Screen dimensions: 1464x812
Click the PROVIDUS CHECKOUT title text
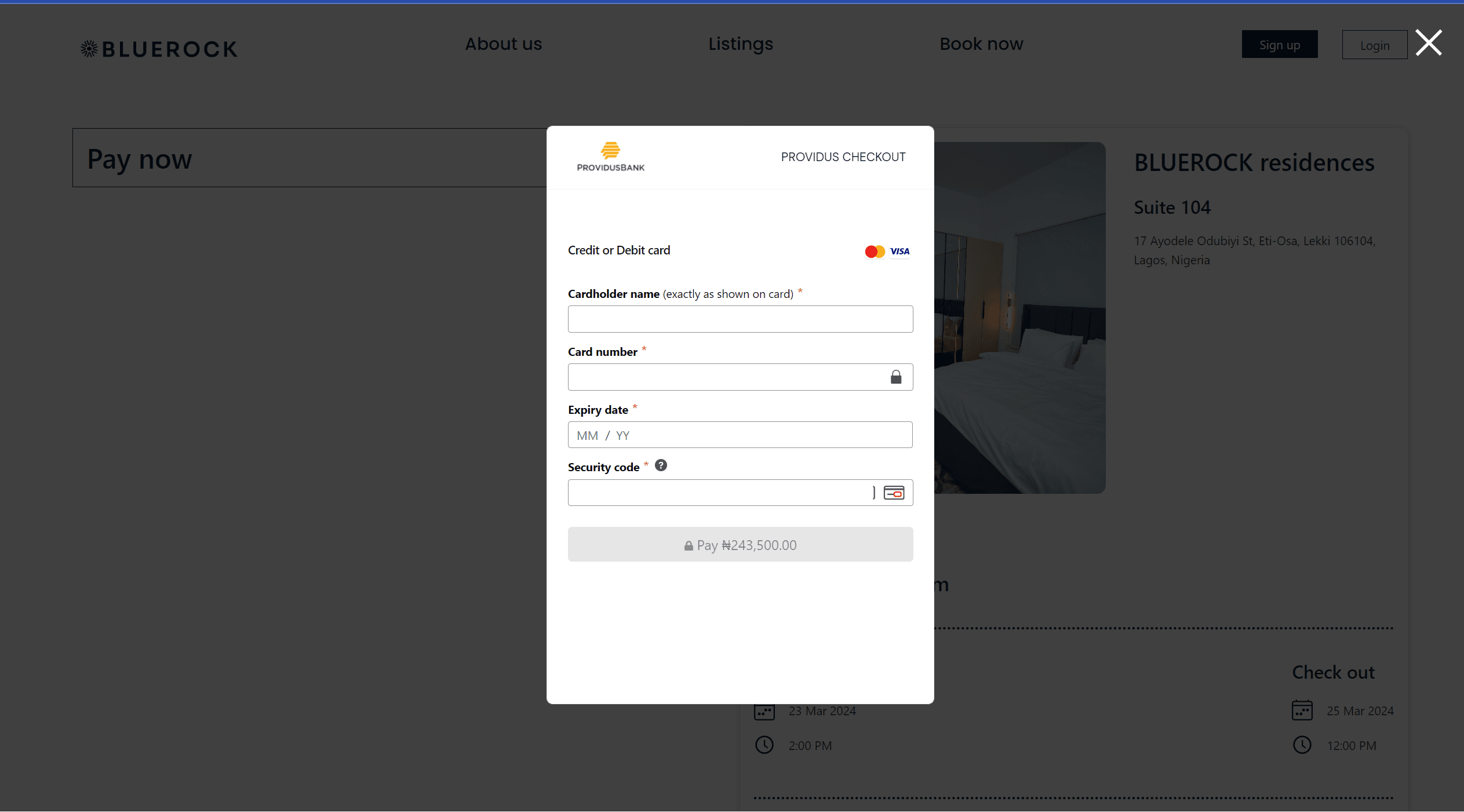point(843,157)
